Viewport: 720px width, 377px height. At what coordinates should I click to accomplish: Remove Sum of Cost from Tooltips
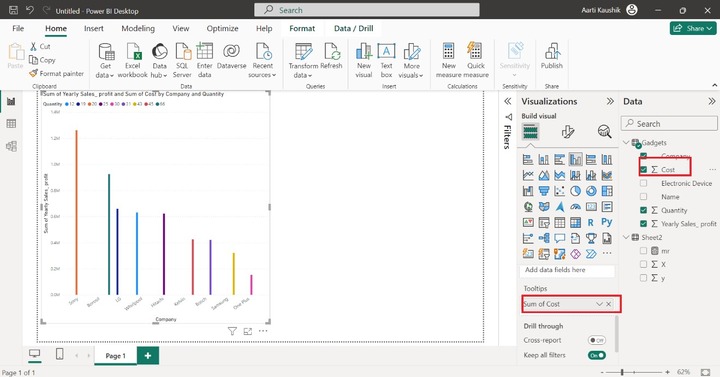coord(608,304)
